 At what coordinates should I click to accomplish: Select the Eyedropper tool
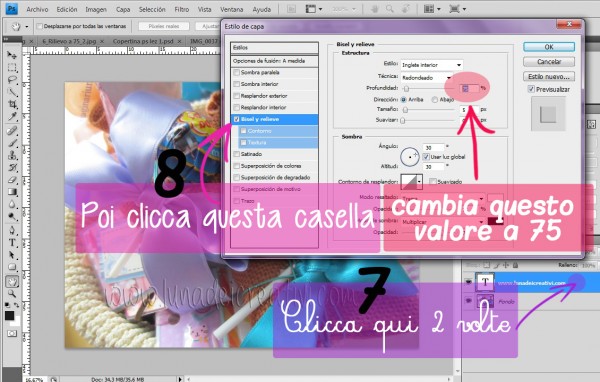click(12, 117)
